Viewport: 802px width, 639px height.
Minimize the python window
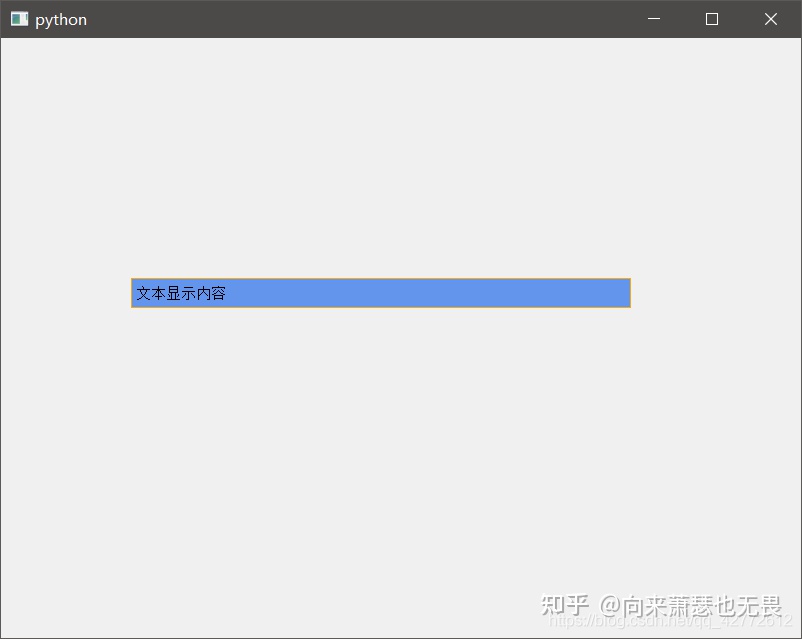click(654, 19)
